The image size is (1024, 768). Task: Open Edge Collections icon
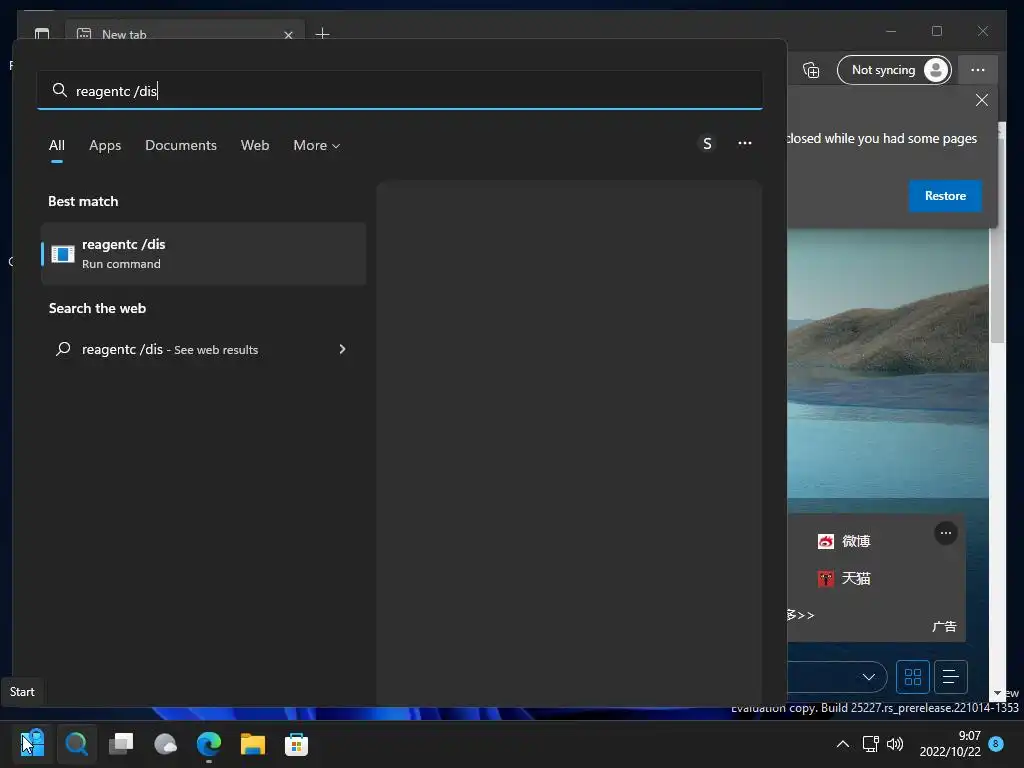(811, 70)
